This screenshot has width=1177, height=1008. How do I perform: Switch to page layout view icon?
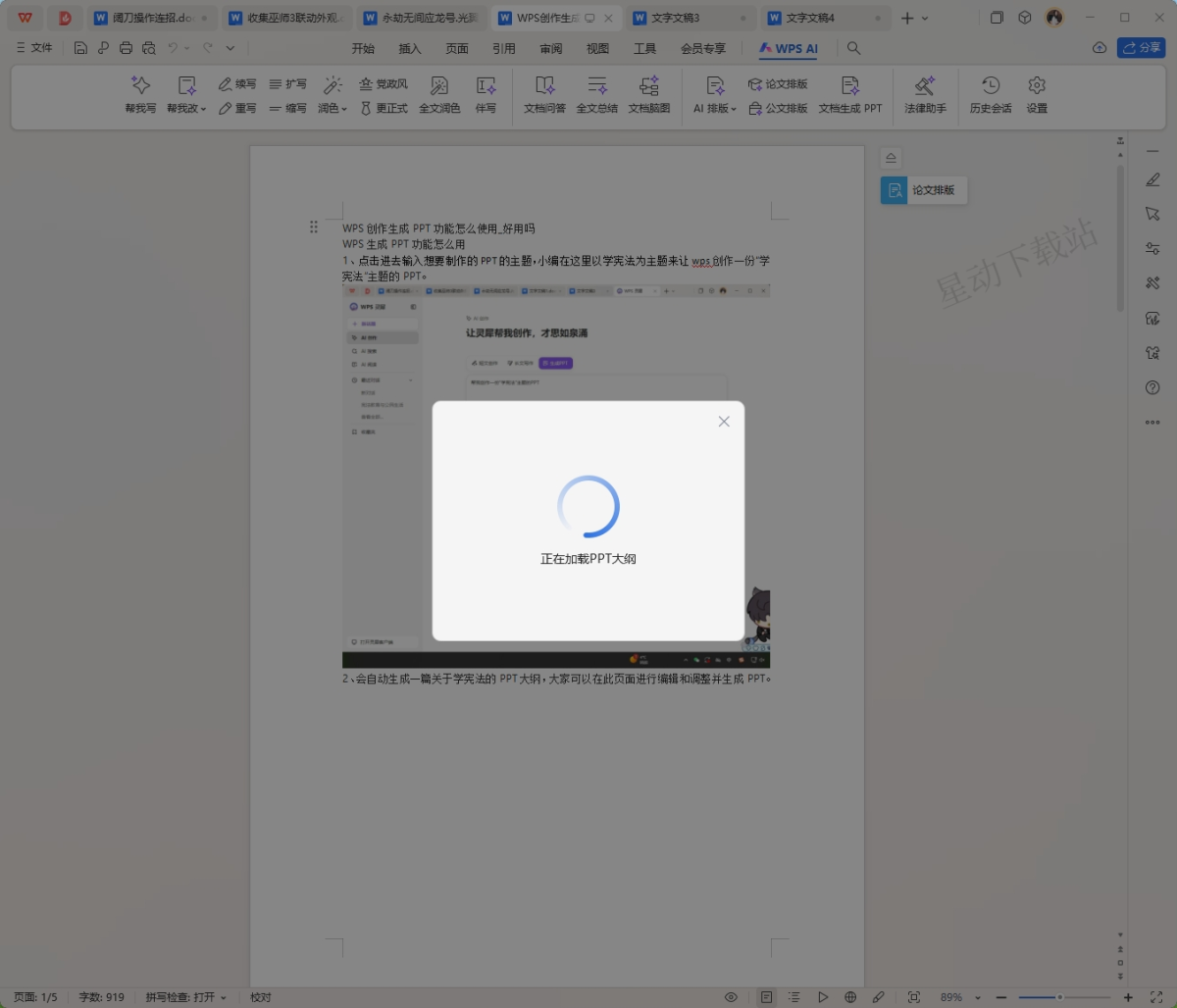click(x=766, y=997)
